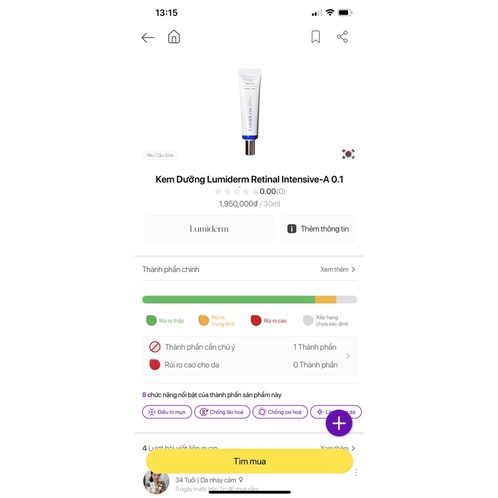Select the Chống oxi hoá chip
The height and width of the screenshot is (498, 498).
pos(280,412)
